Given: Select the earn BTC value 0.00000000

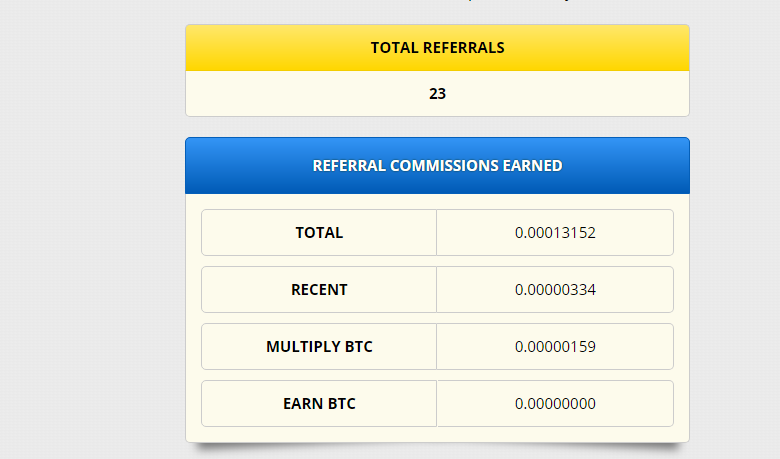Looking at the screenshot, I should pos(555,403).
